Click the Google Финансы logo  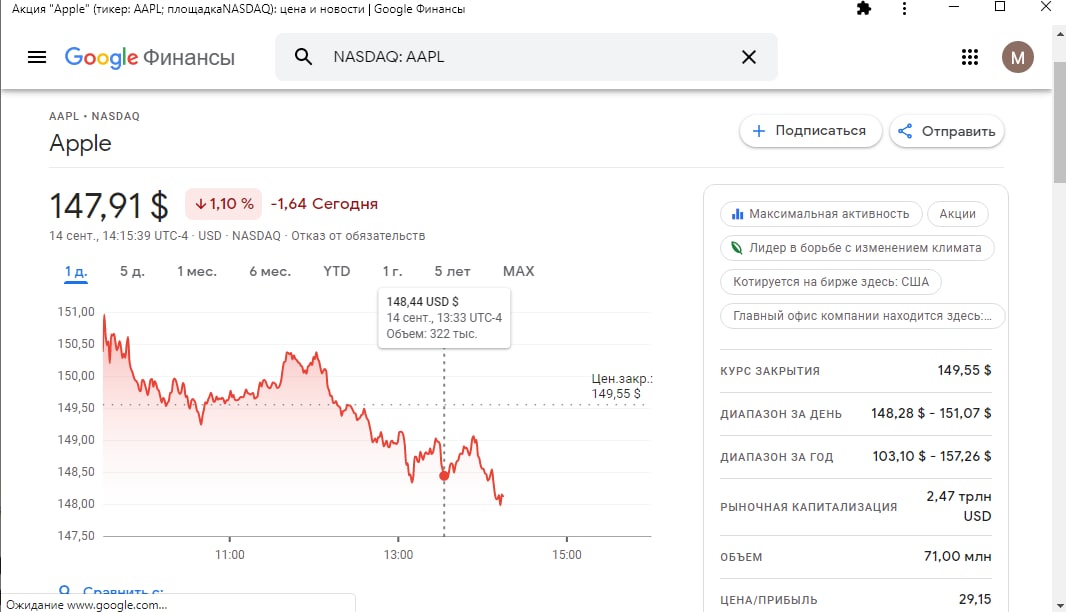(x=150, y=57)
